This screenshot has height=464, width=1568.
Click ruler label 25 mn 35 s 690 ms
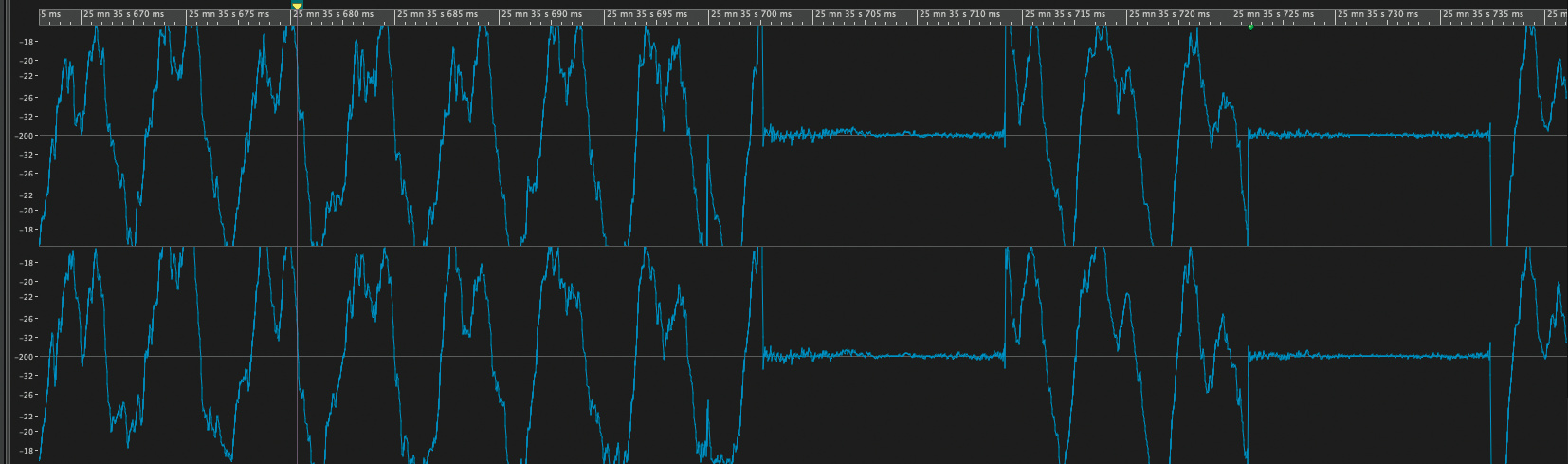[542, 14]
